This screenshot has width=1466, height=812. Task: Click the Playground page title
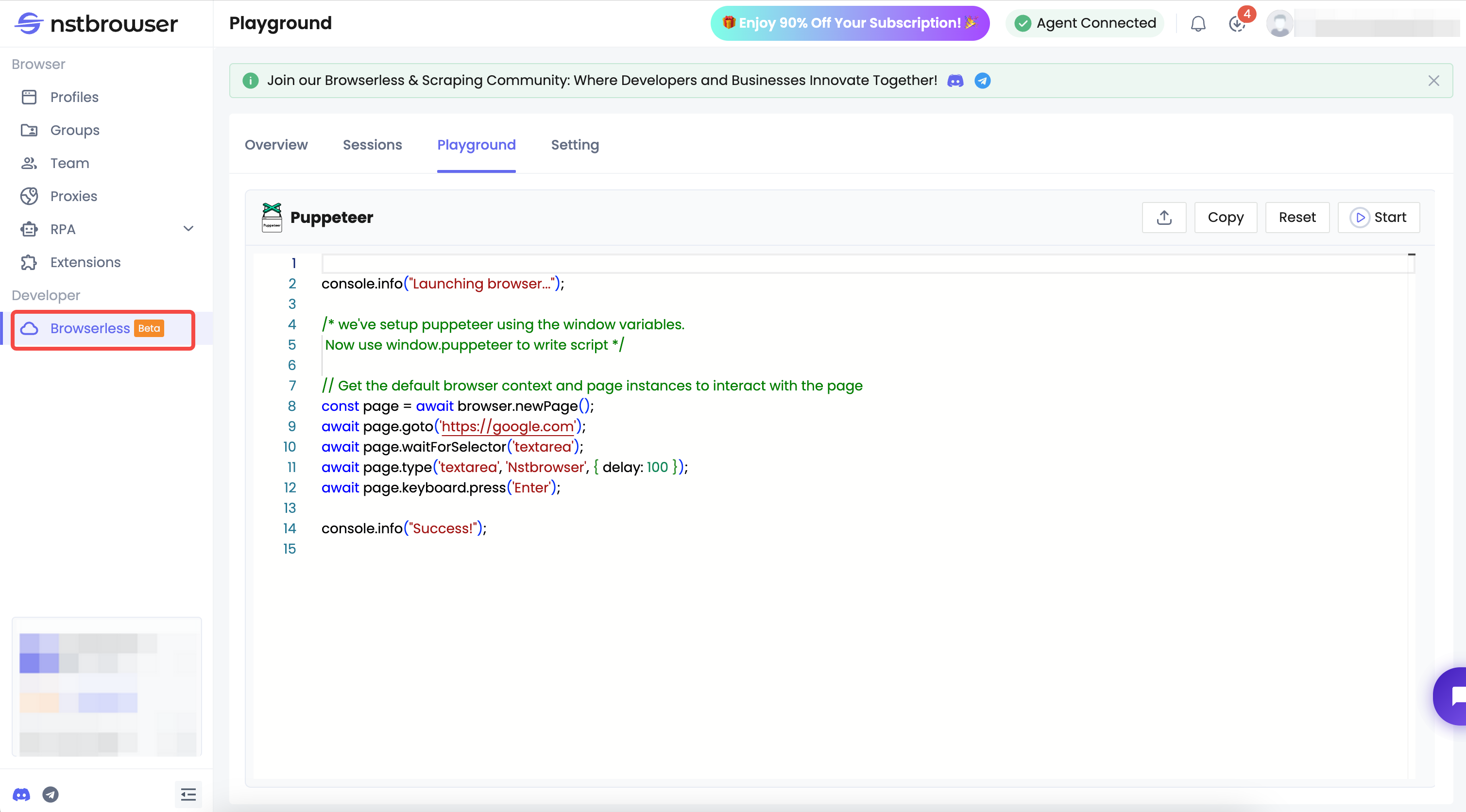[280, 23]
